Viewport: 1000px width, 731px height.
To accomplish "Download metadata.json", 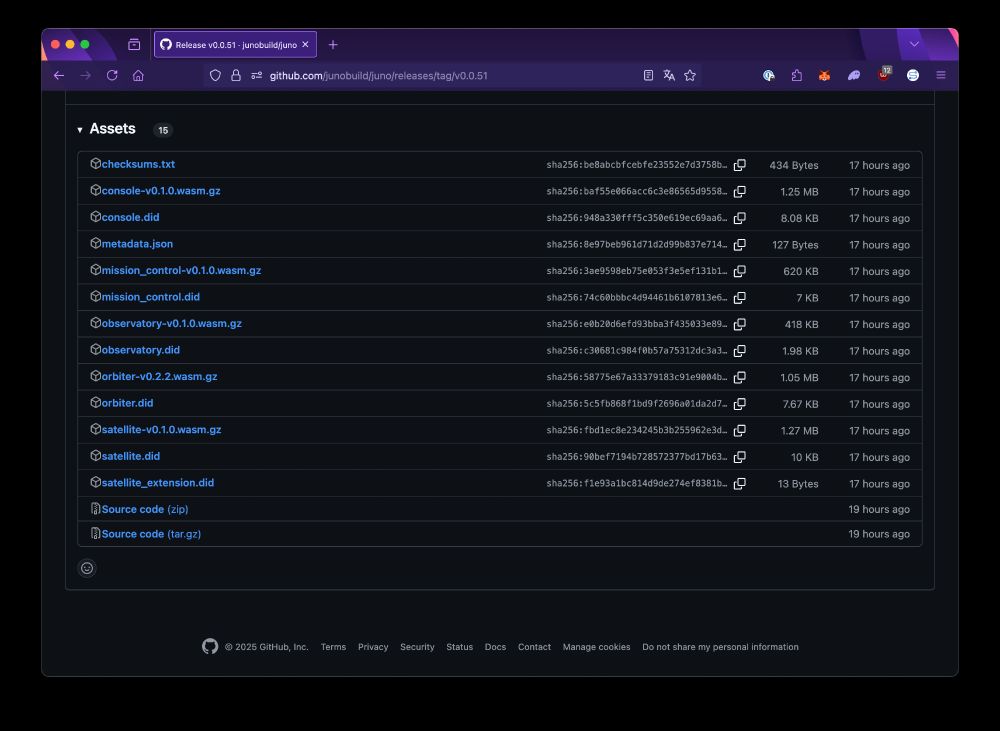I will pos(137,244).
